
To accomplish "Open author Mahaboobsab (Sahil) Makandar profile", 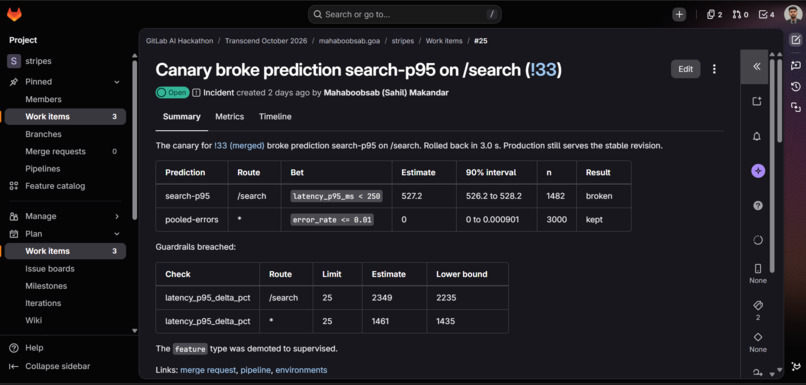I will (x=387, y=93).
